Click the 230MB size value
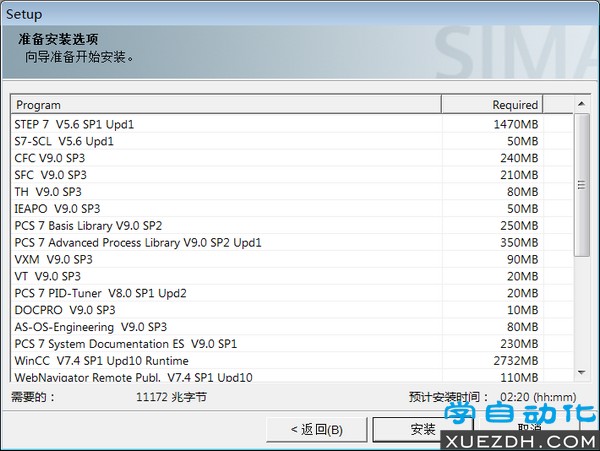Screen dimensions: 600x451 pyautogui.click(x=519, y=344)
